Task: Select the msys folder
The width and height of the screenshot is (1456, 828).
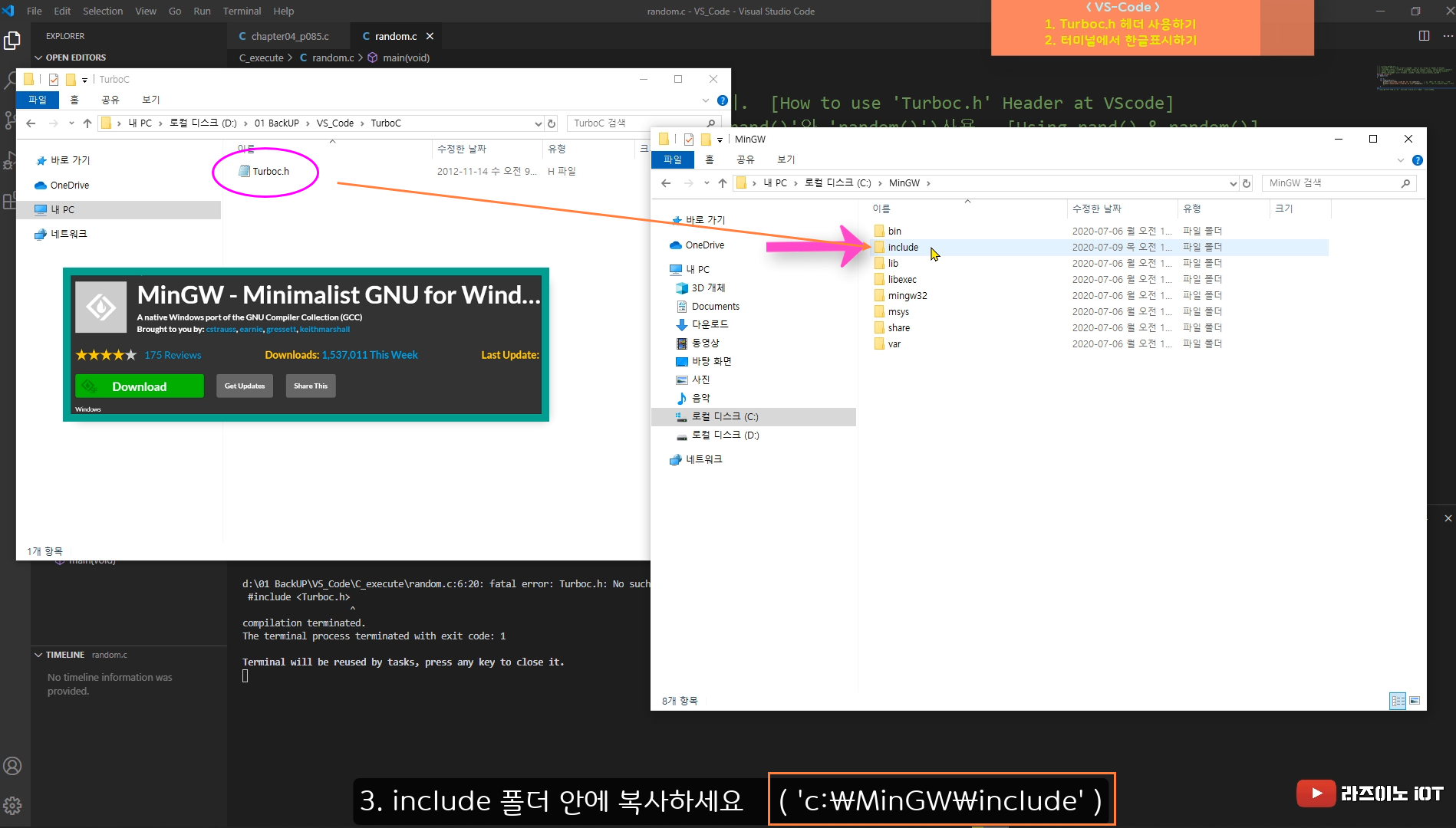Action: coord(891,311)
